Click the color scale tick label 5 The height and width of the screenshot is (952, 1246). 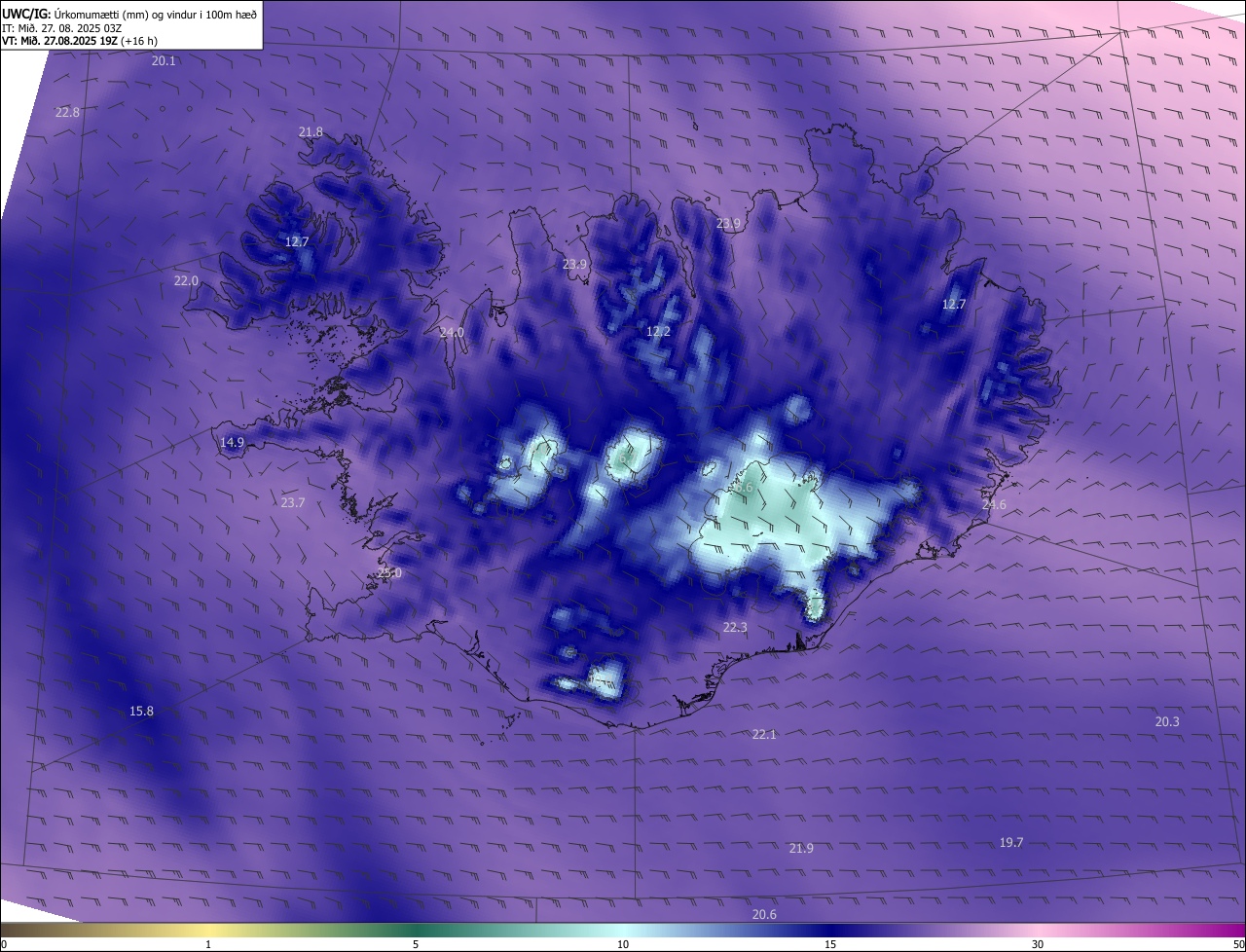[x=416, y=944]
